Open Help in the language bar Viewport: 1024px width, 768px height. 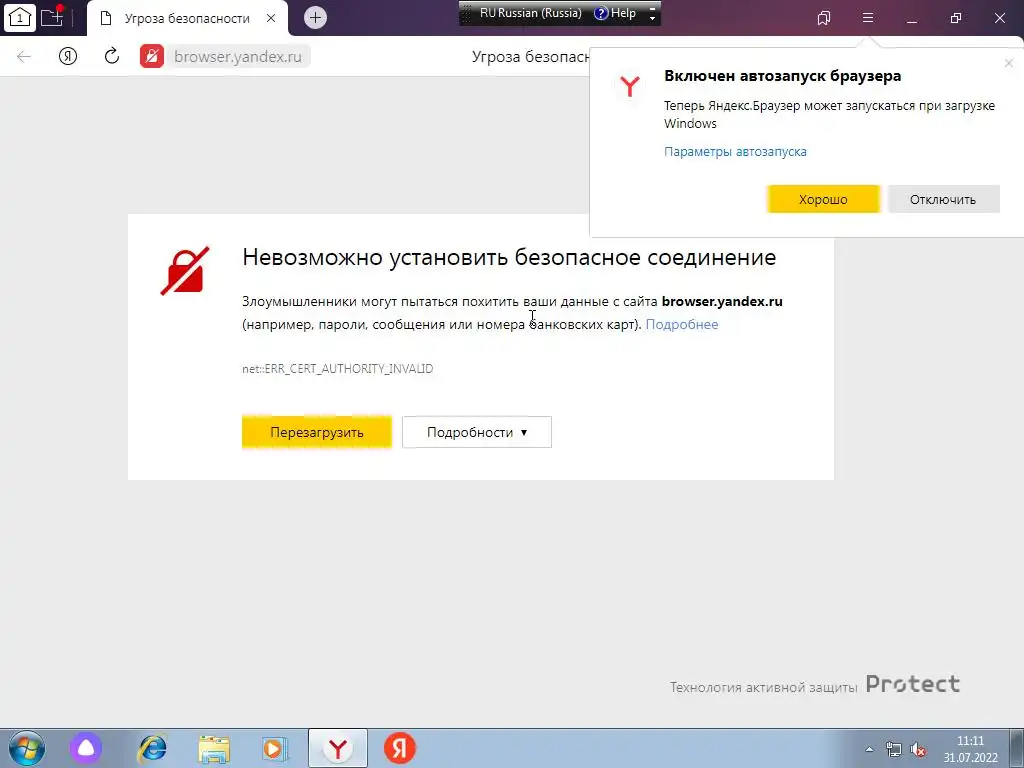coord(615,13)
